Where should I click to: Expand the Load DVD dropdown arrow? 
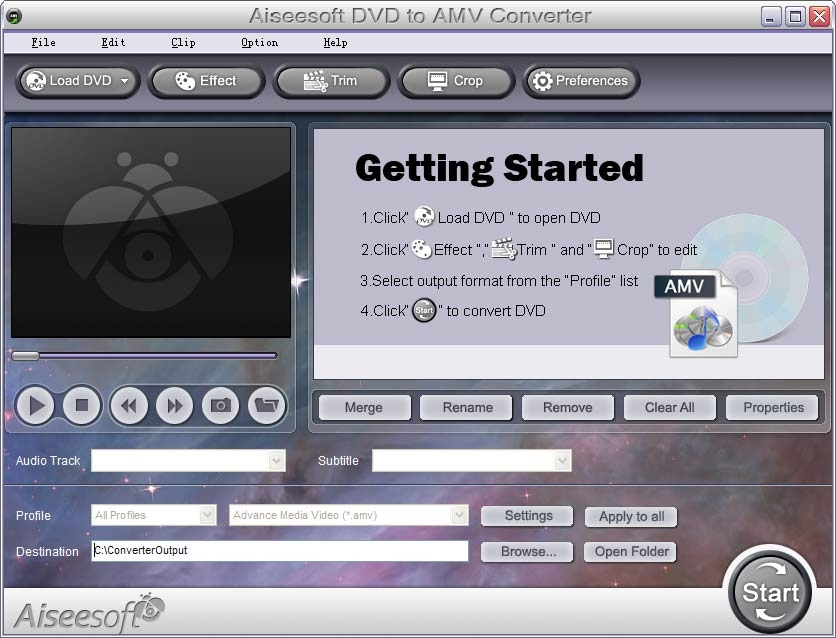[124, 81]
